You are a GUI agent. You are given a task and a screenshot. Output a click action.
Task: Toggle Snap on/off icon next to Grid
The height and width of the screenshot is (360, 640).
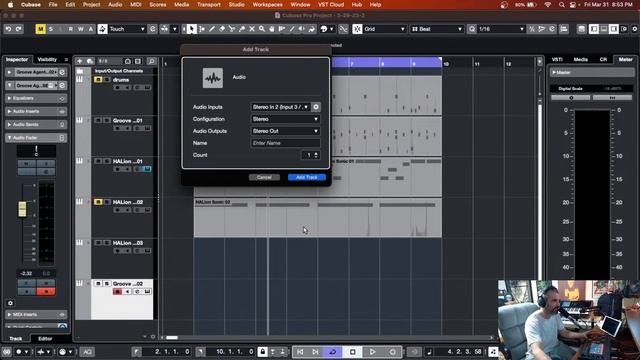(x=357, y=29)
